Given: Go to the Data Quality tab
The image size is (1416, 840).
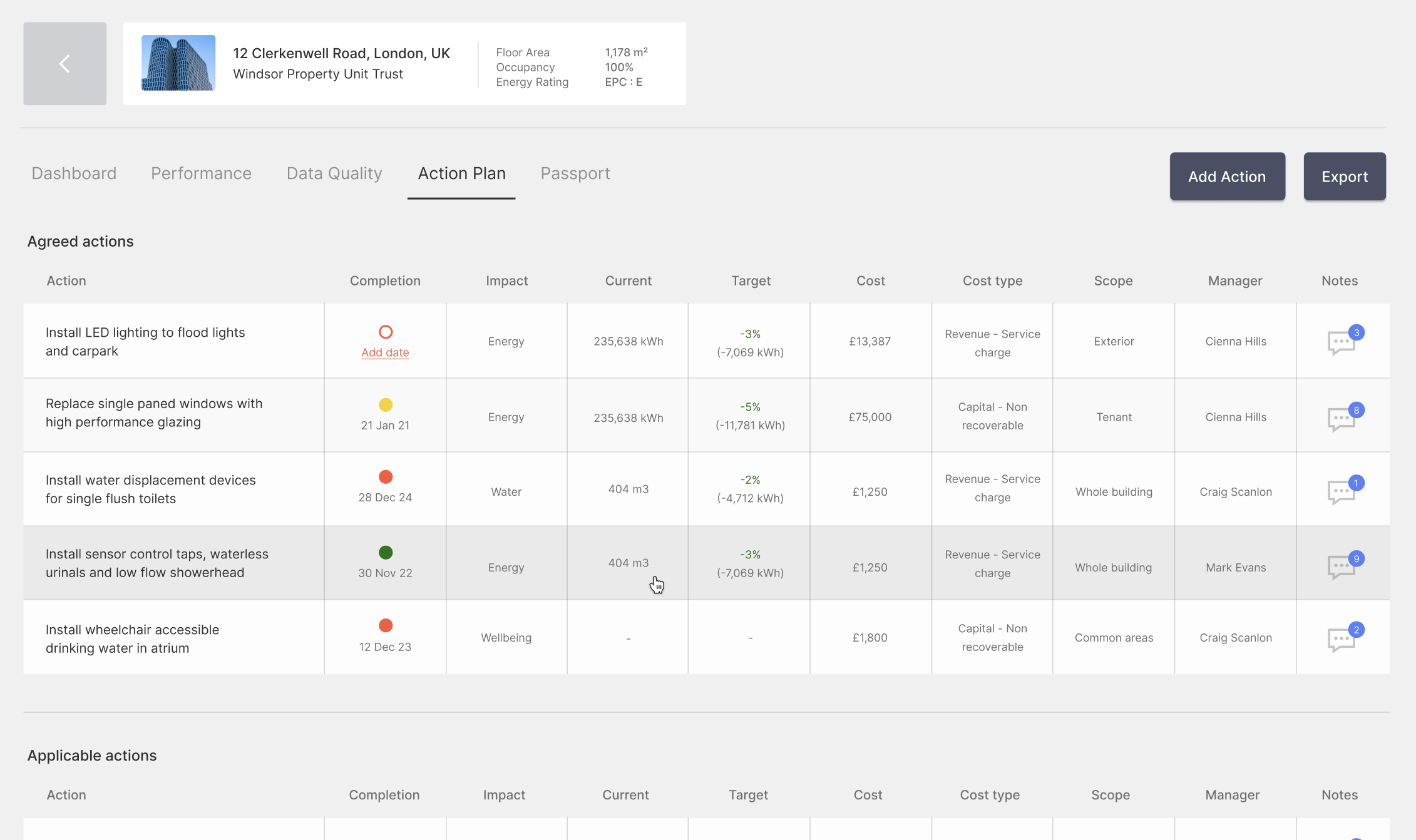Looking at the screenshot, I should click(334, 173).
